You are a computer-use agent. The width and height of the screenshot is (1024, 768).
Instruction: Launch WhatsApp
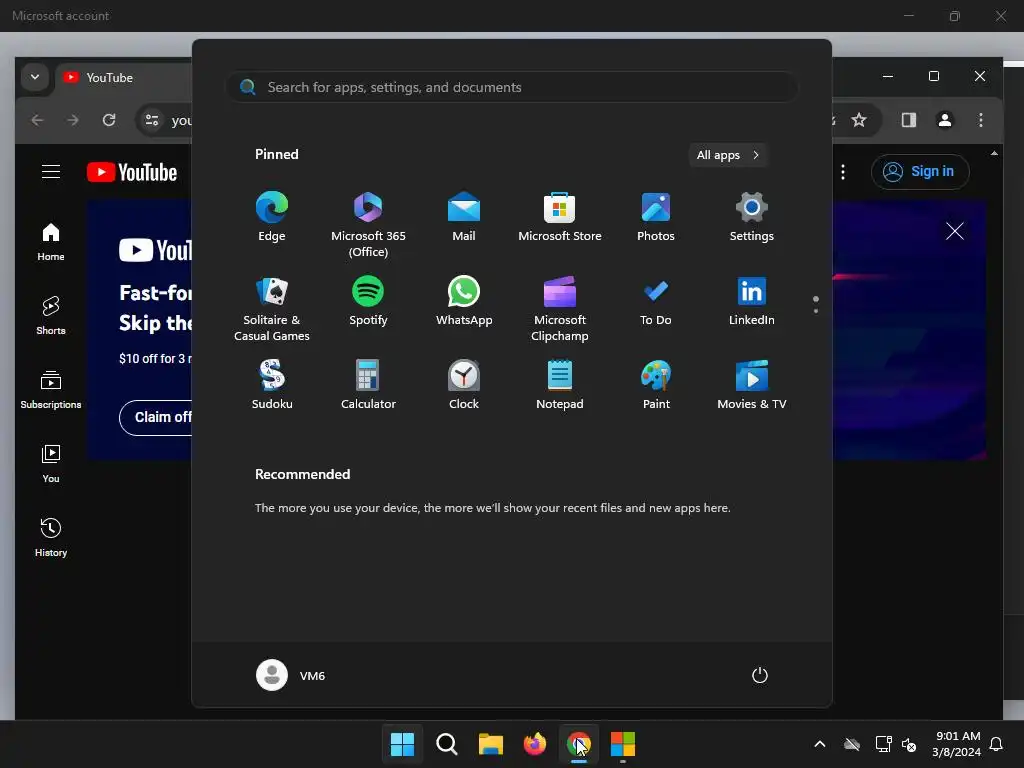pyautogui.click(x=464, y=300)
